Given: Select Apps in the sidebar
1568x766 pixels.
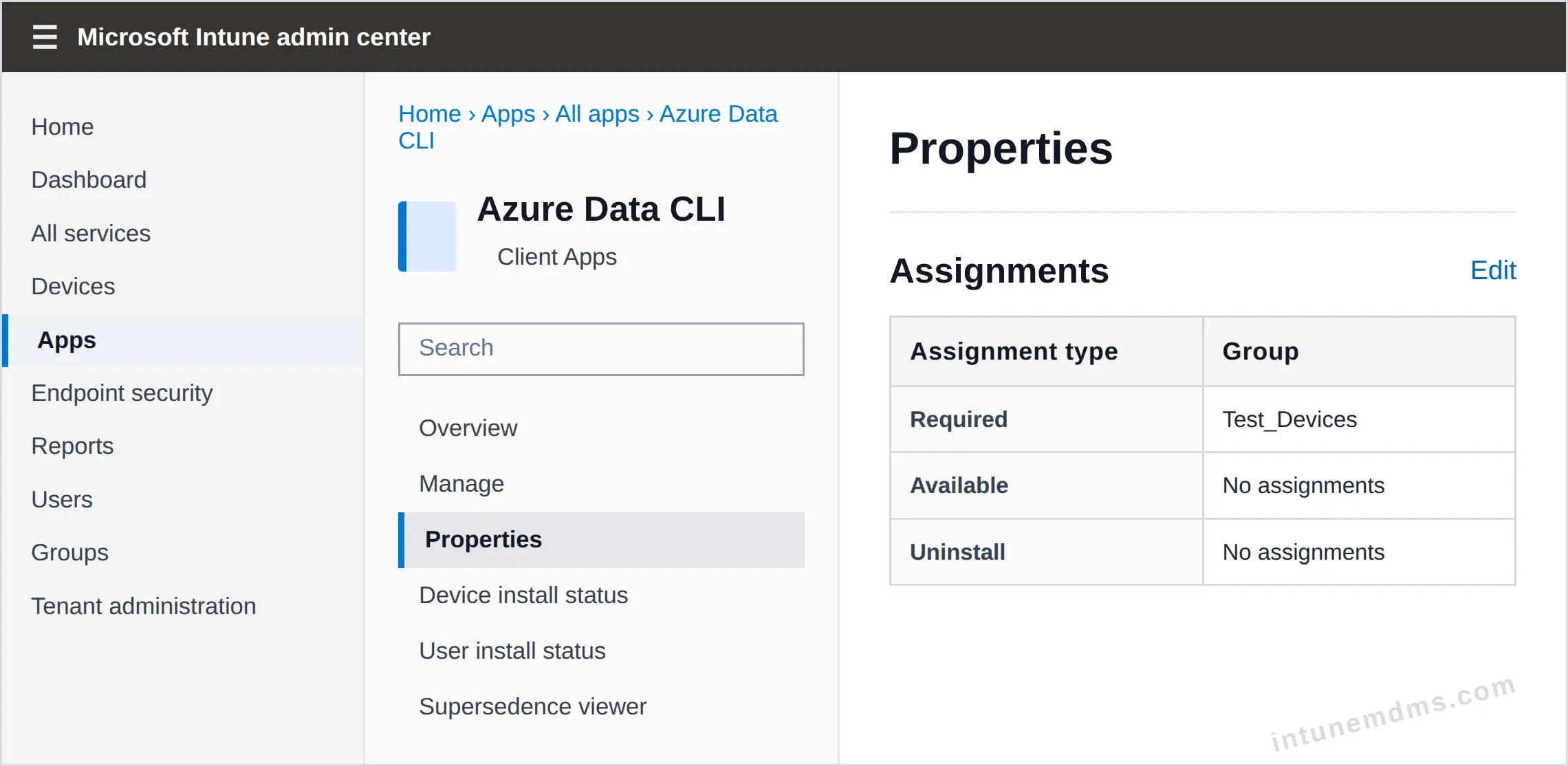Looking at the screenshot, I should tap(184, 340).
